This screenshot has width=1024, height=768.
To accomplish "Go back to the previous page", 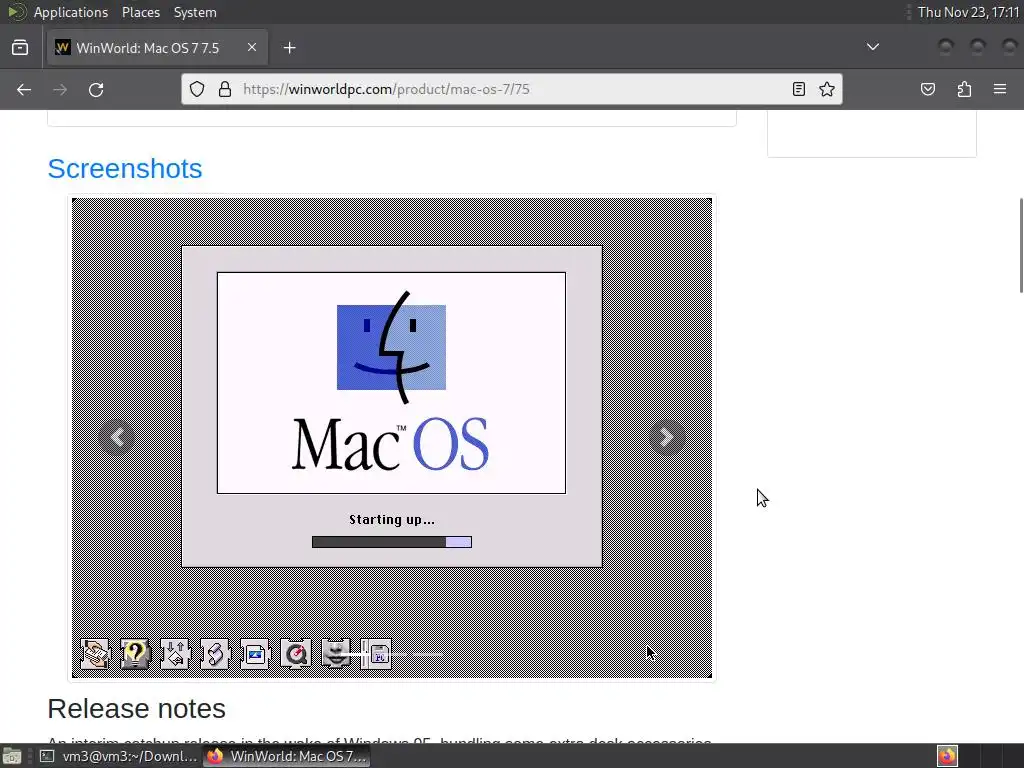I will [24, 89].
